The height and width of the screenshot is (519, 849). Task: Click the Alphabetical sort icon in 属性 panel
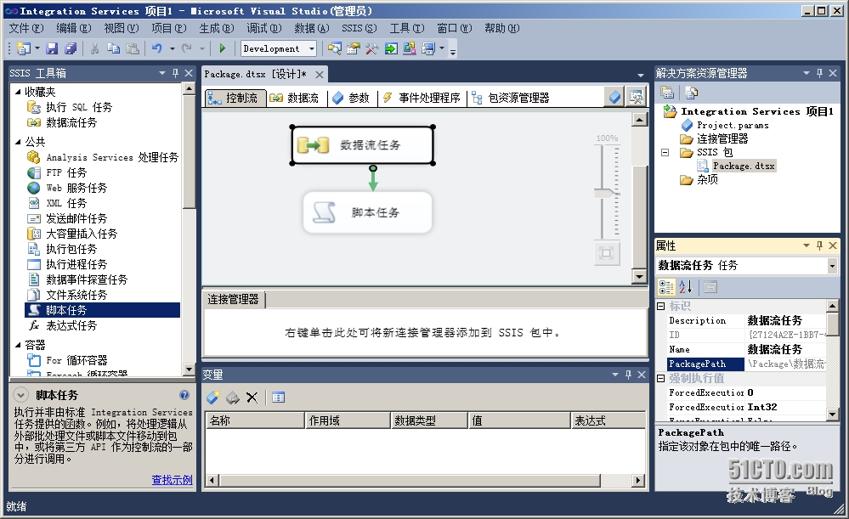pyautogui.click(x=685, y=287)
